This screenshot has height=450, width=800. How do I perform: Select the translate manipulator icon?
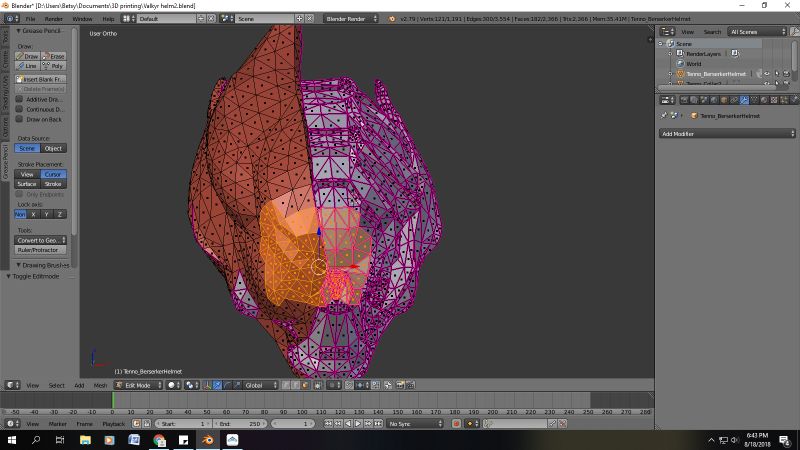pos(217,385)
